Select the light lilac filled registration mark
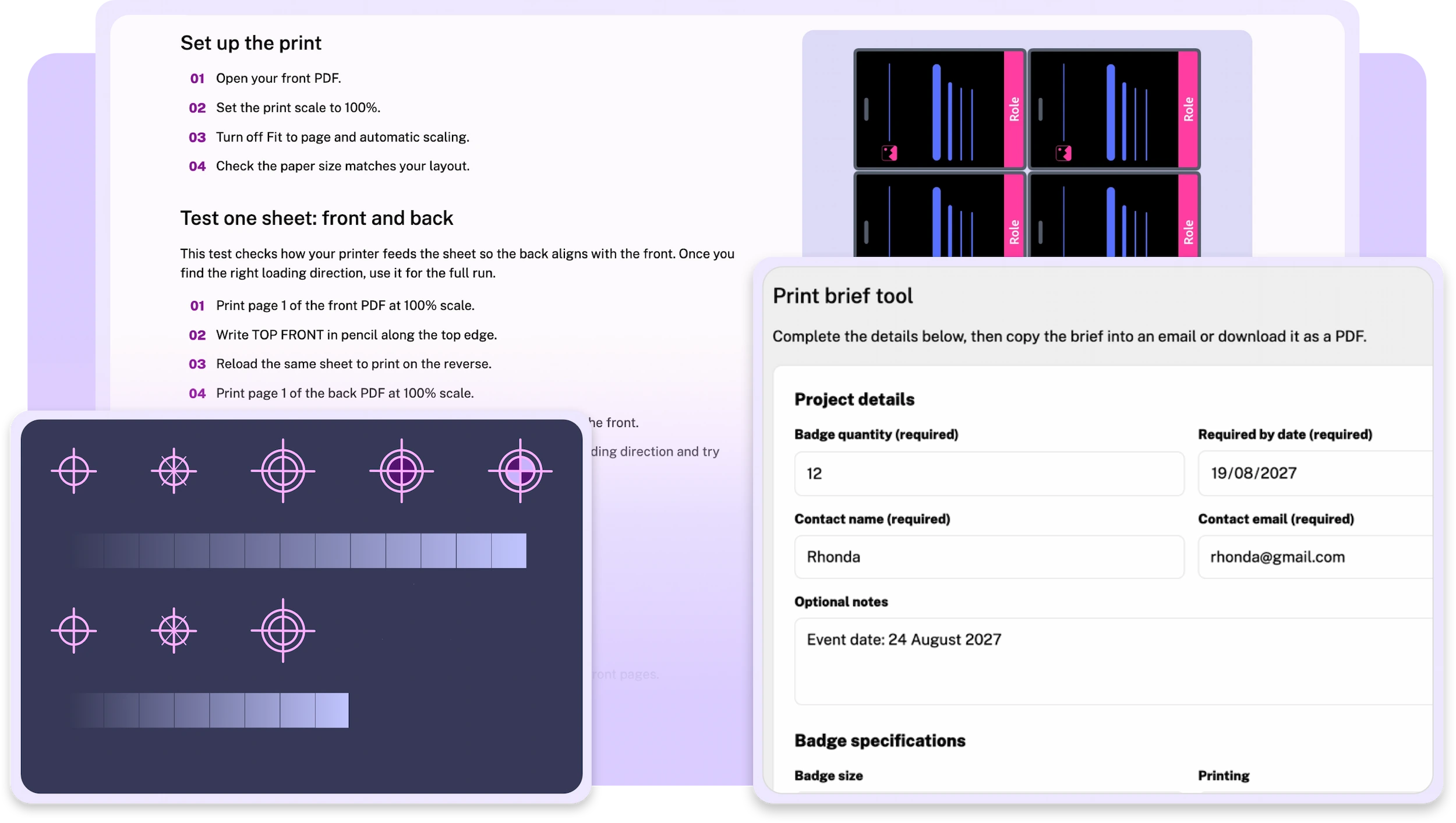The height and width of the screenshot is (823, 1456). 520,471
